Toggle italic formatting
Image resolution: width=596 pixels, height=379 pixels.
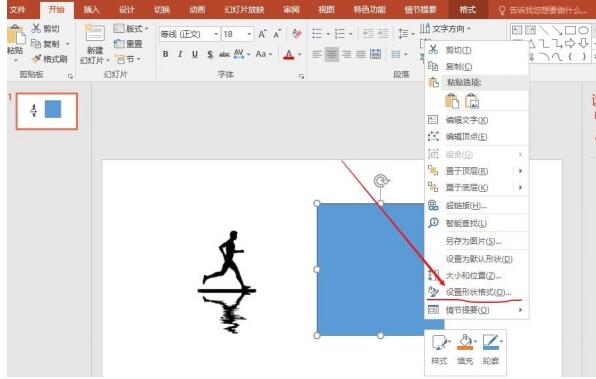(x=180, y=54)
